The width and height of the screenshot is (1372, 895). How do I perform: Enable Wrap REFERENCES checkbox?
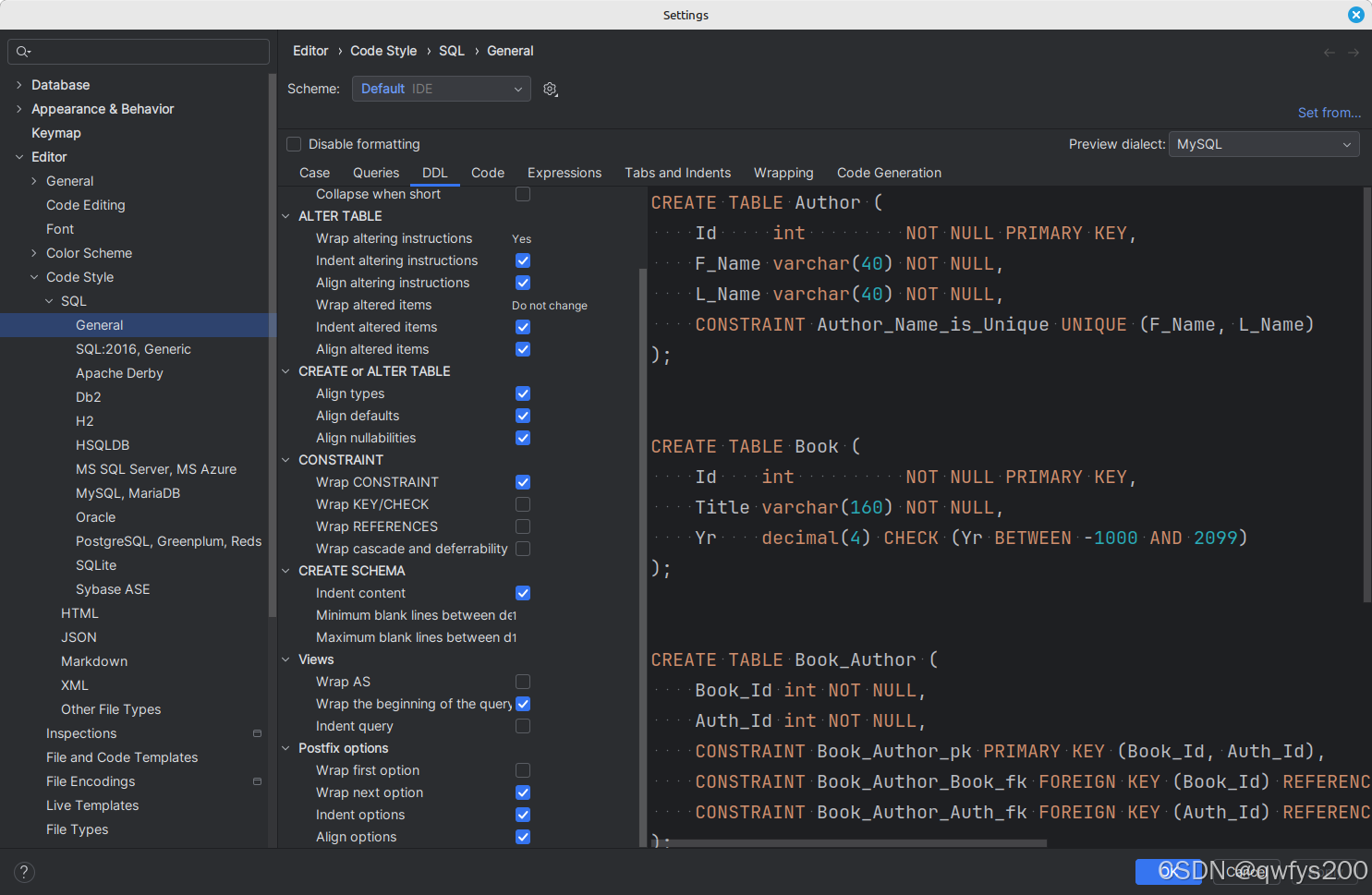pyautogui.click(x=523, y=526)
